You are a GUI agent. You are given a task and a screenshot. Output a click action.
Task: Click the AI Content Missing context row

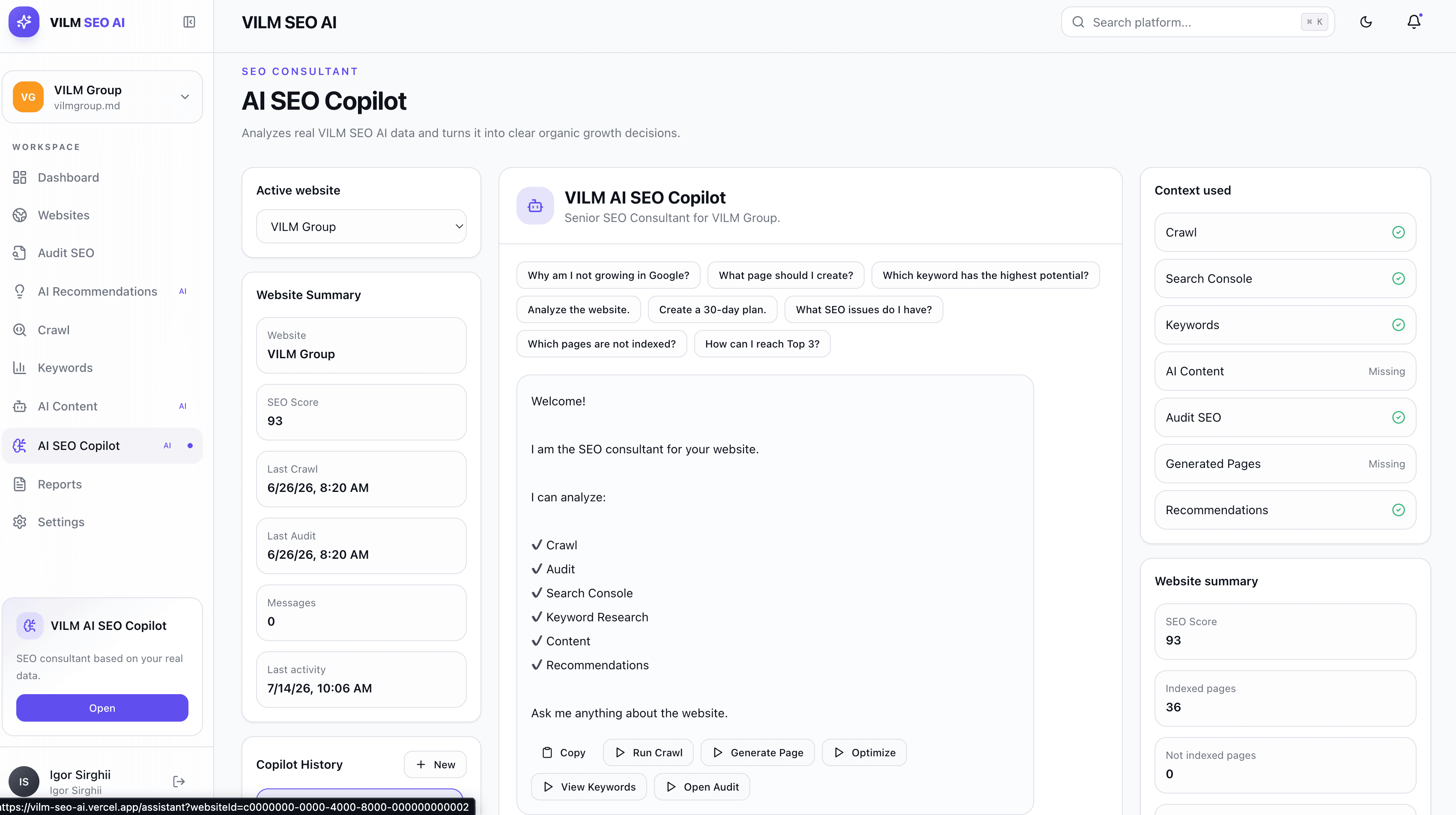[x=1285, y=372]
